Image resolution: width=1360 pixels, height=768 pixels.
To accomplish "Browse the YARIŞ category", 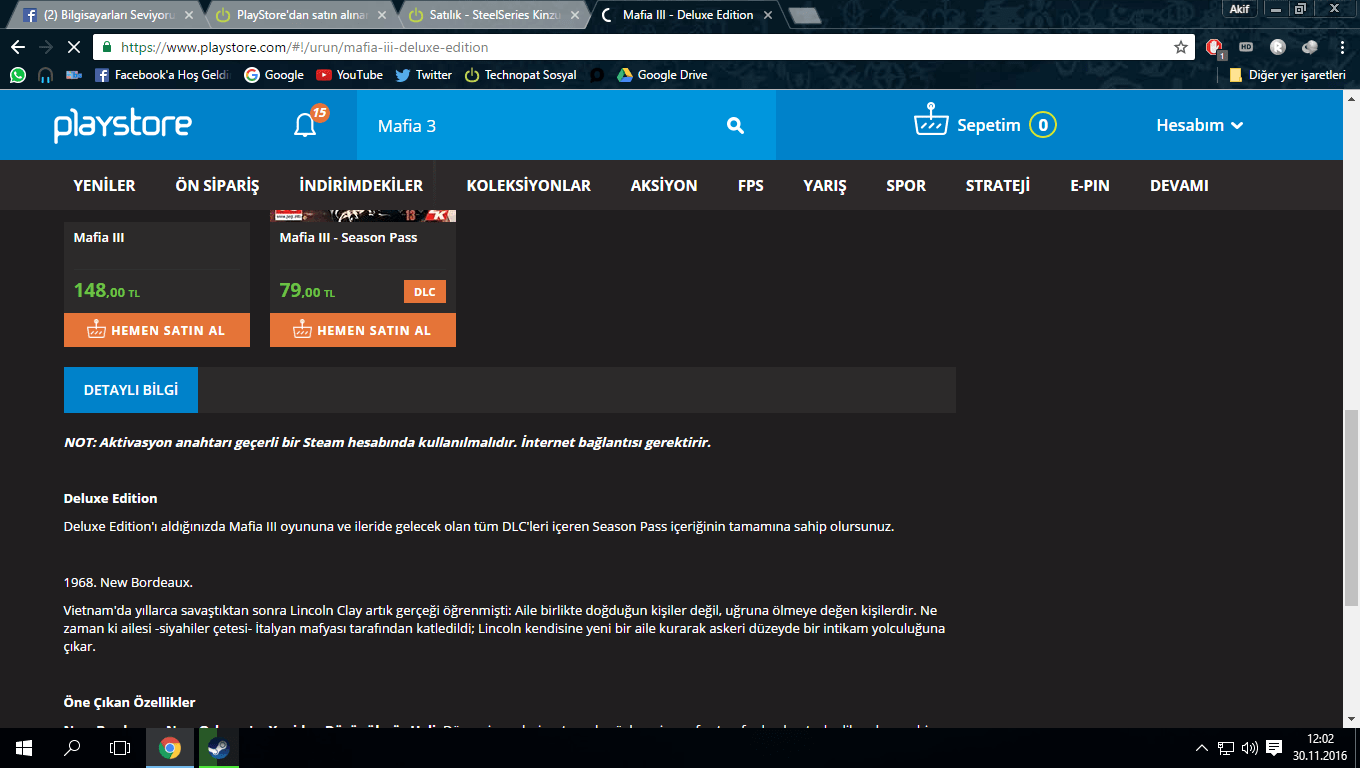I will pos(825,185).
